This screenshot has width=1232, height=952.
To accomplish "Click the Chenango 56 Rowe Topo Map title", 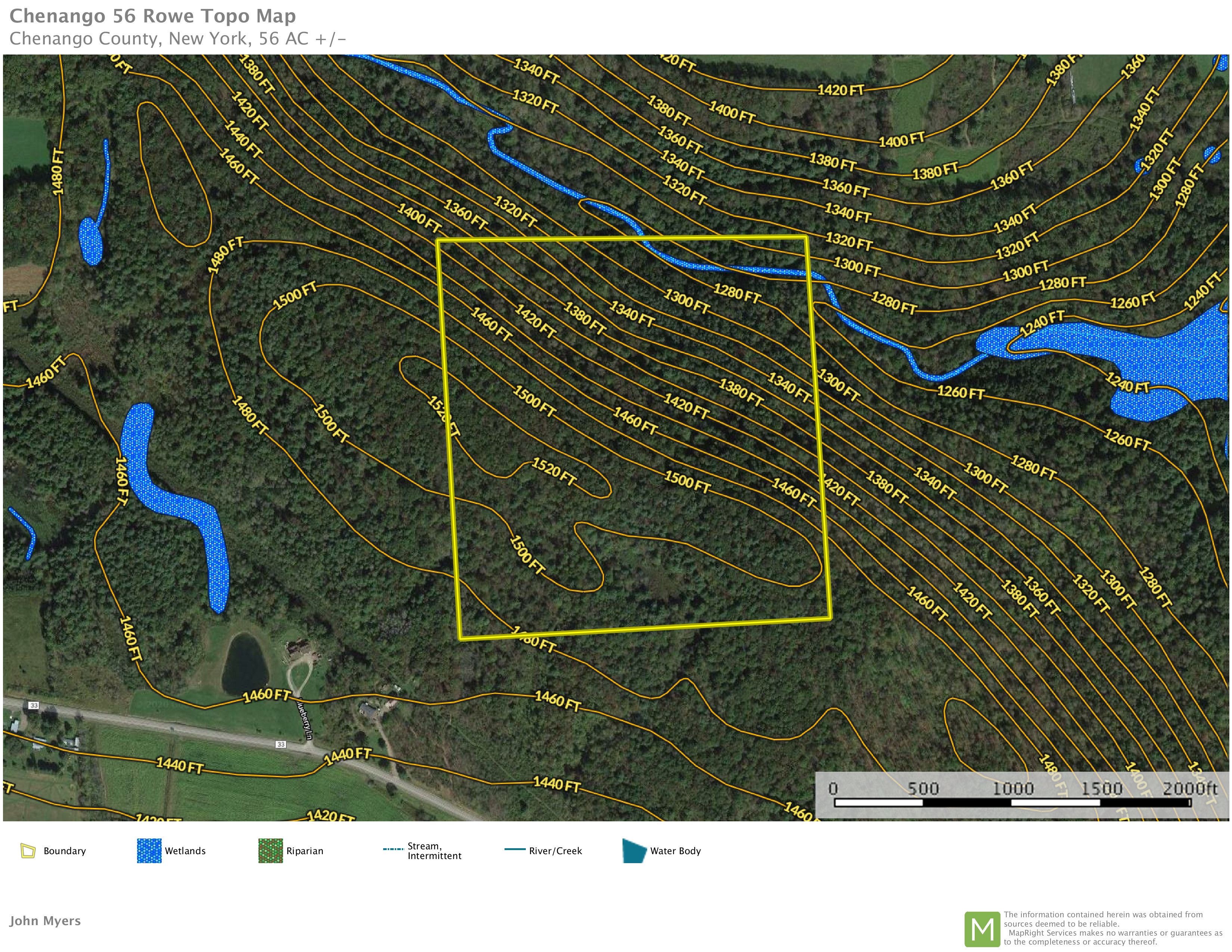I will click(152, 16).
